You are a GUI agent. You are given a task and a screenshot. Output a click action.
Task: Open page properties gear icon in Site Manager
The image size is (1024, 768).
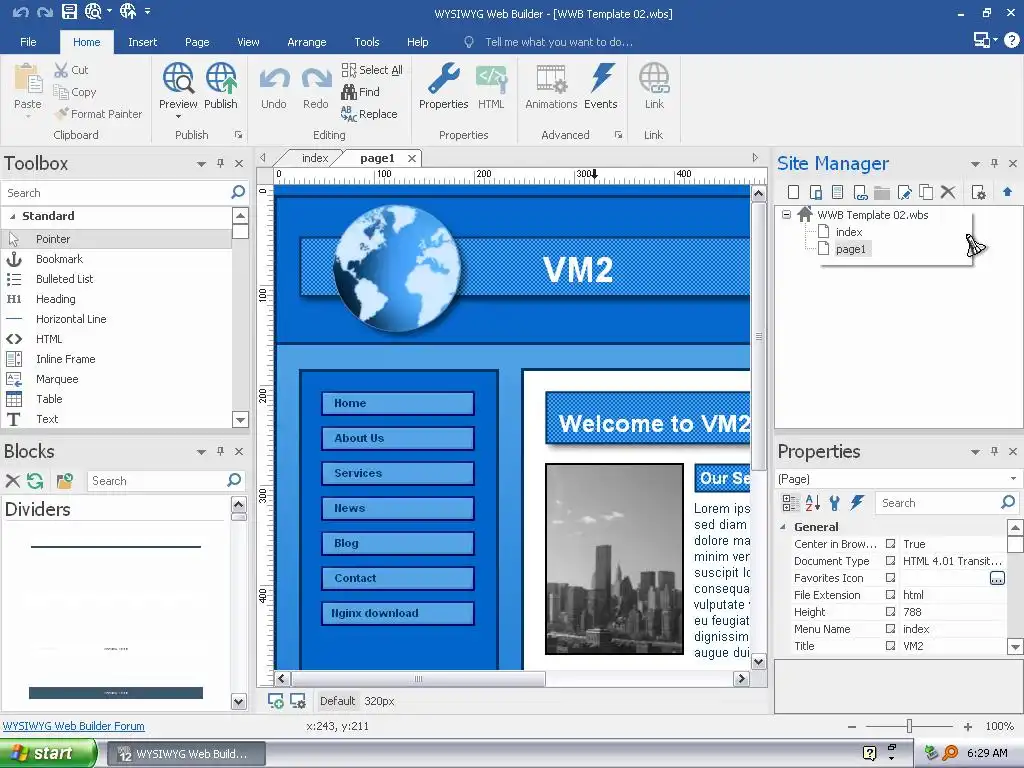(978, 192)
